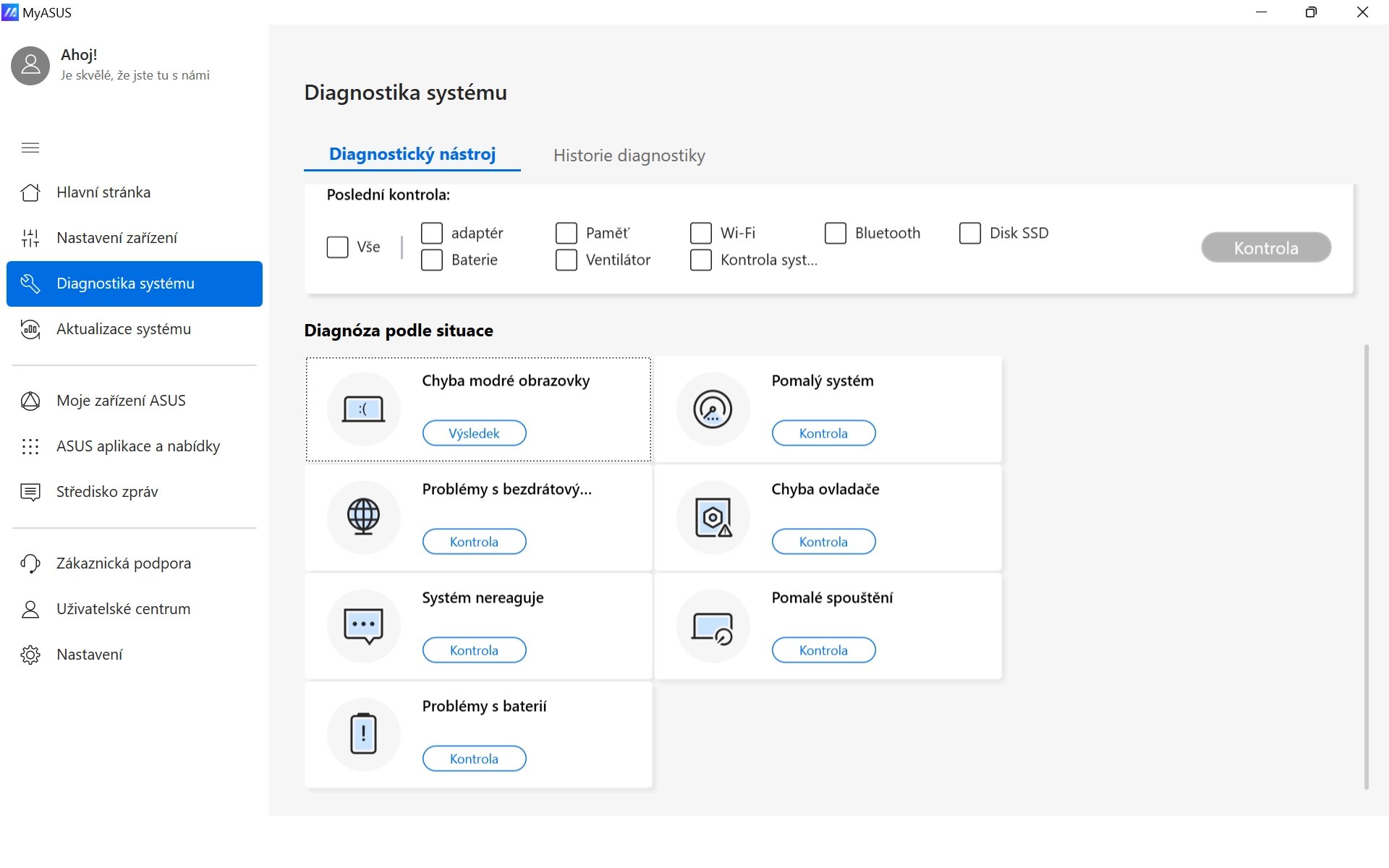This screenshot has width=1389, height=868.
Task: Open Aktualizace systému in sidebar
Action: [x=124, y=329]
